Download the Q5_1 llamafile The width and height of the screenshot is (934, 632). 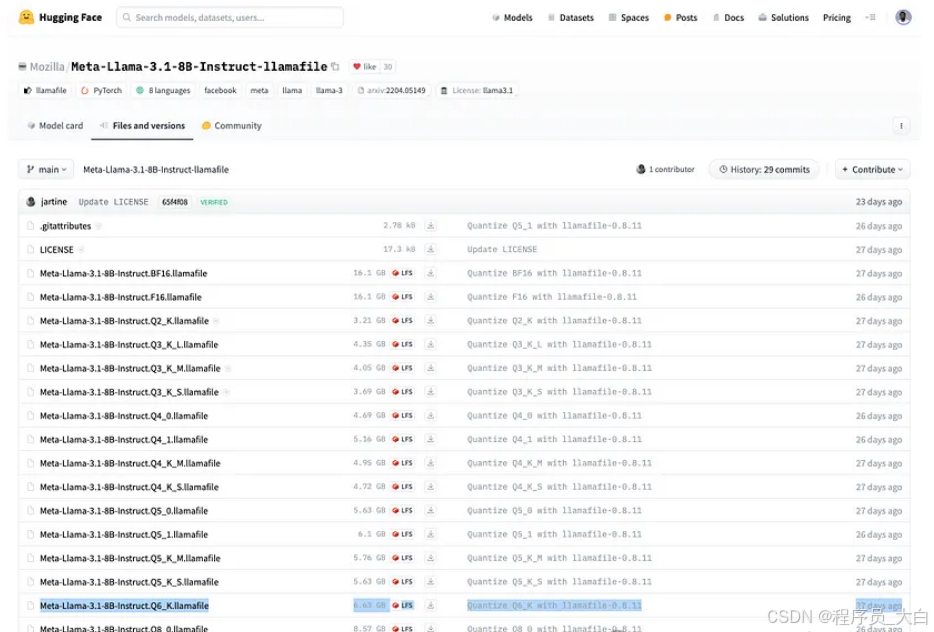coord(430,534)
